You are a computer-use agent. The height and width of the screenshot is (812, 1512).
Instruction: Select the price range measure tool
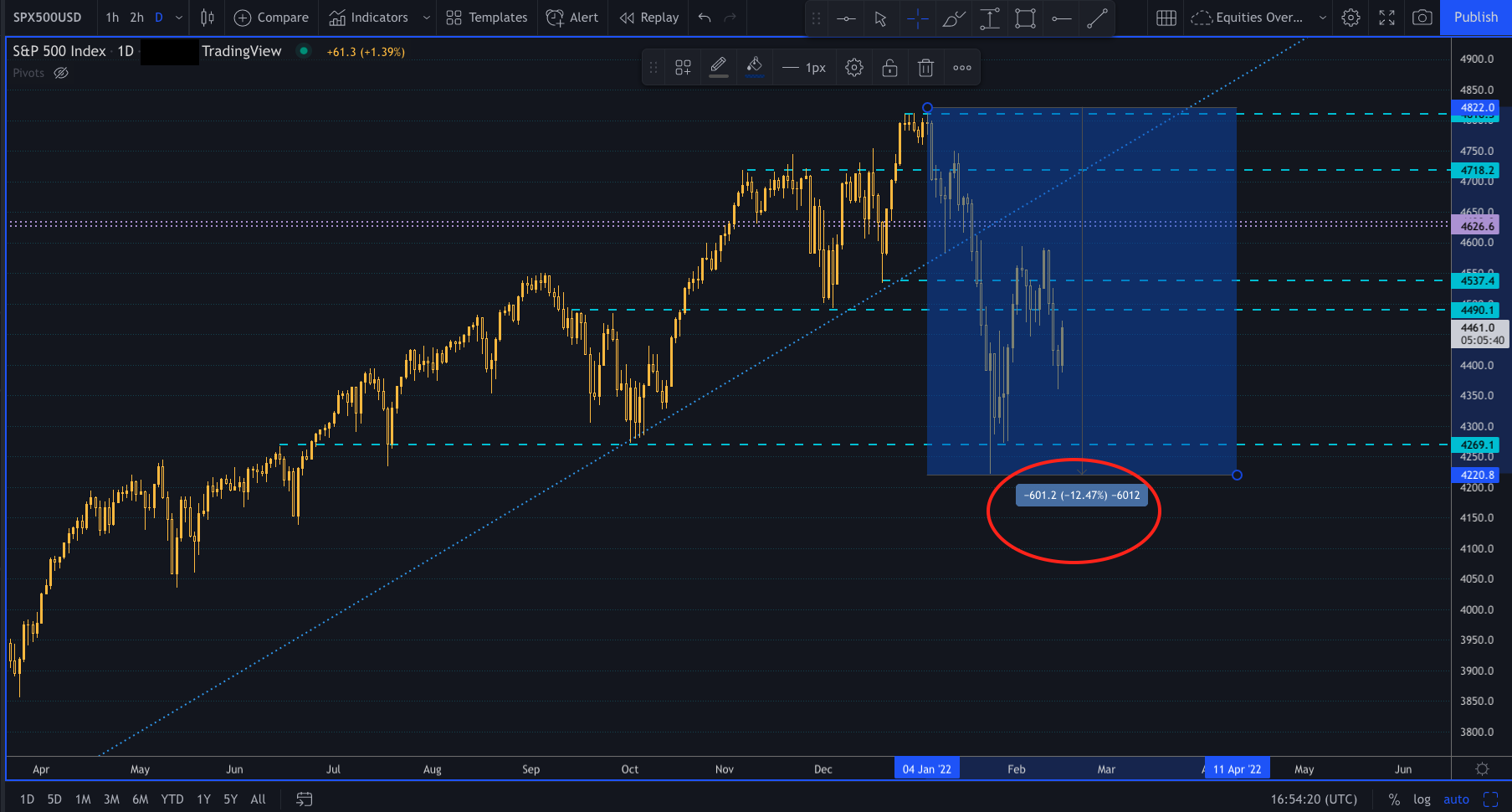click(989, 18)
